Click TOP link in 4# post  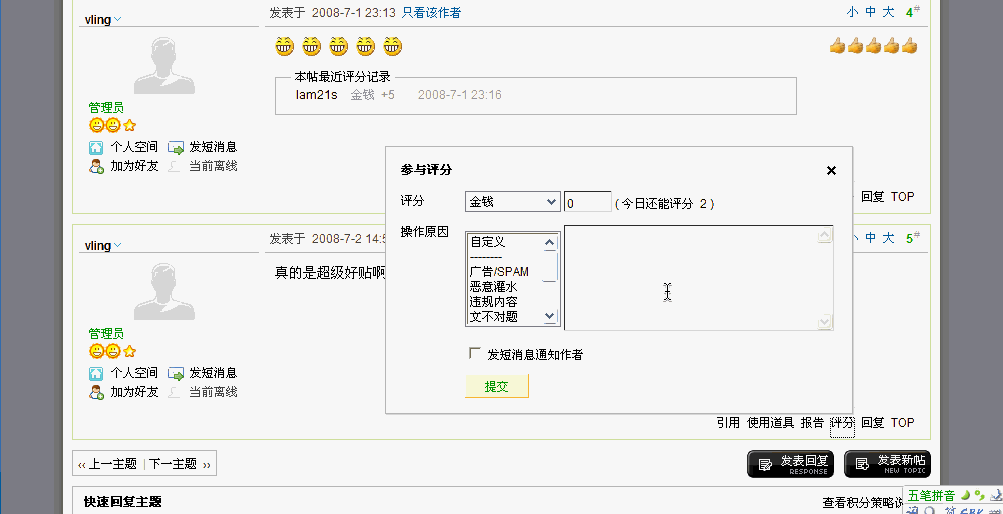point(903,196)
